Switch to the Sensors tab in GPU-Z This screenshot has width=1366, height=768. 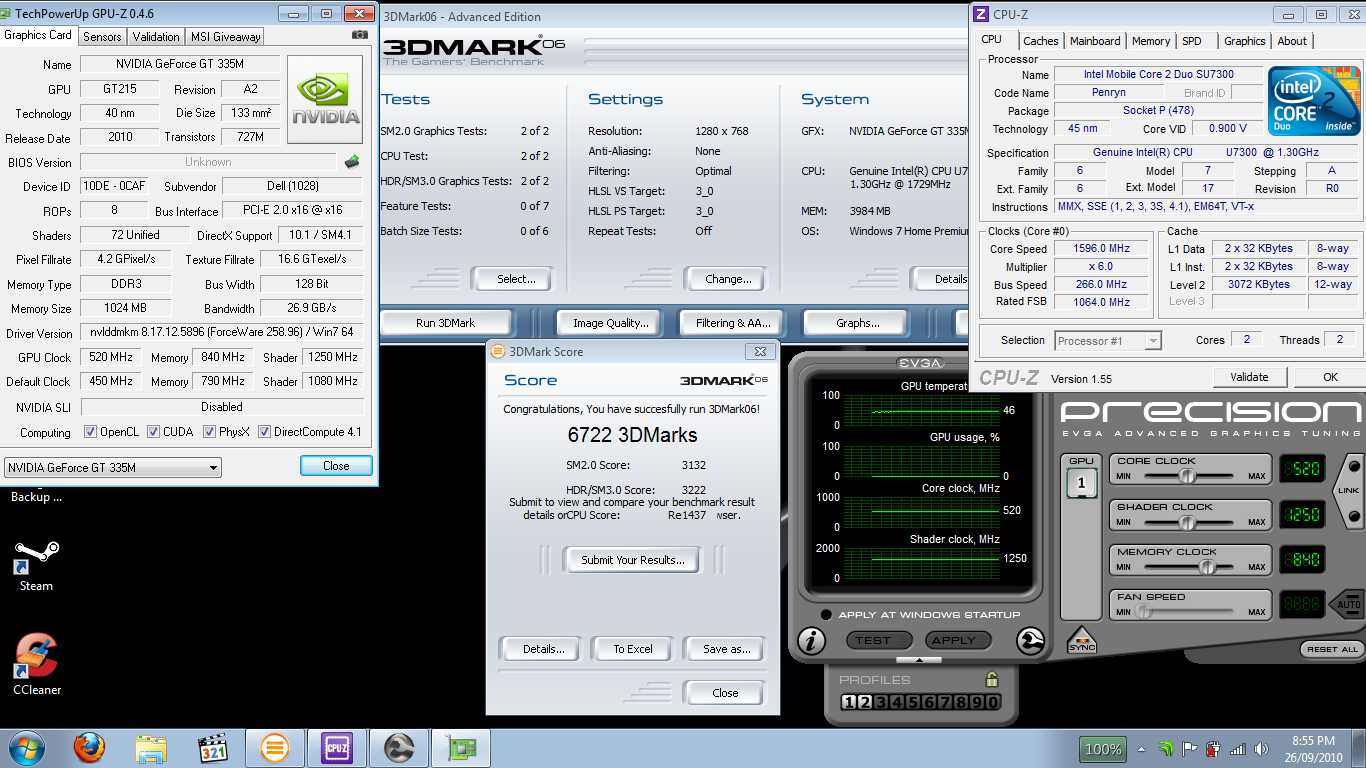[x=102, y=36]
